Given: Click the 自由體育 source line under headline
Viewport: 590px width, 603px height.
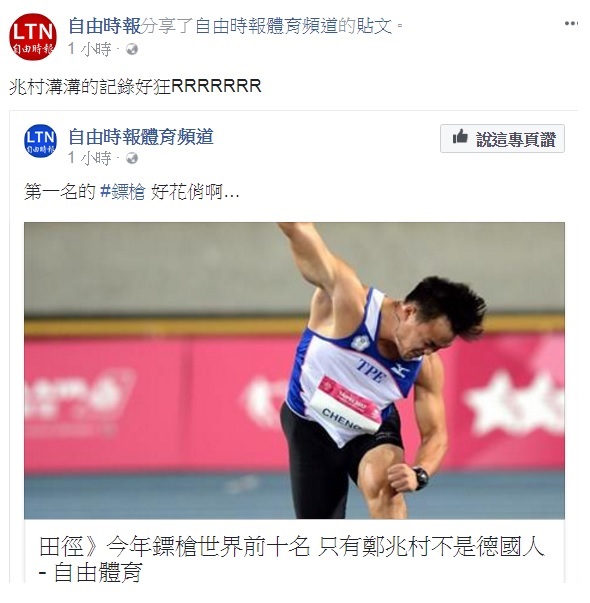Looking at the screenshot, I should pos(91,572).
